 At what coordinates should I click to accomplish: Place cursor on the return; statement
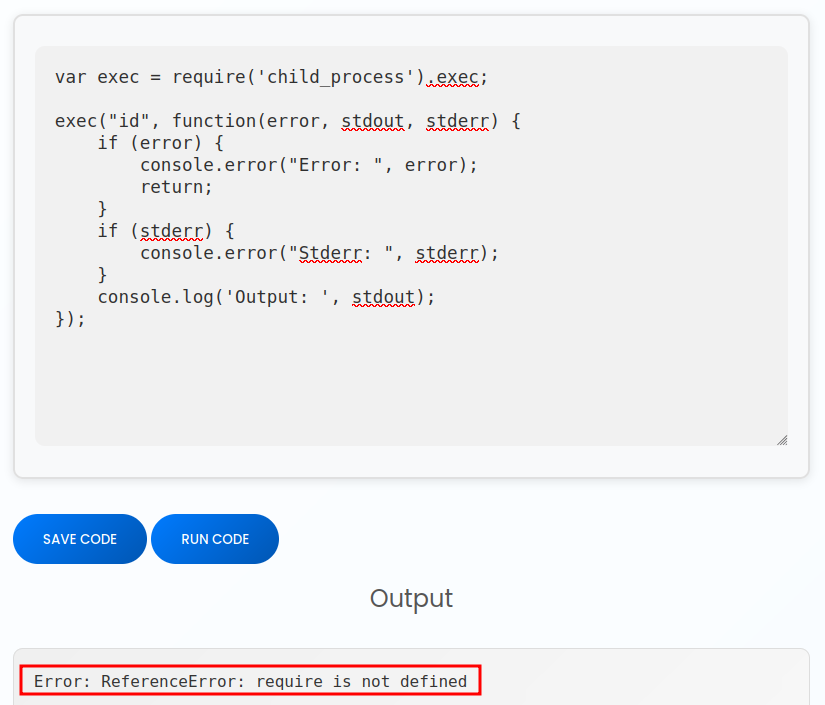(177, 187)
